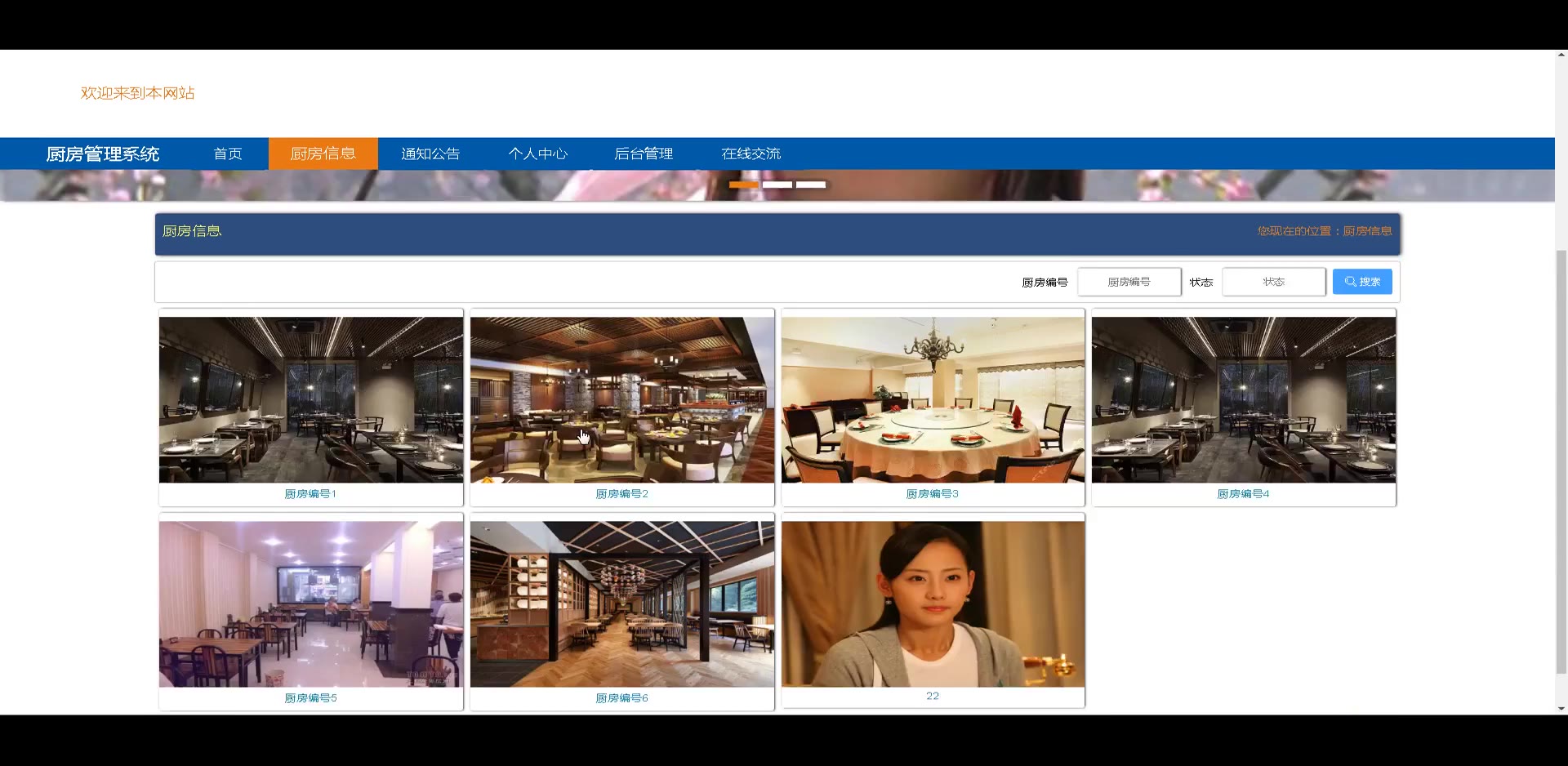The width and height of the screenshot is (1568, 766).
Task: Open the 厨房编号3 round table image
Action: 933,400
